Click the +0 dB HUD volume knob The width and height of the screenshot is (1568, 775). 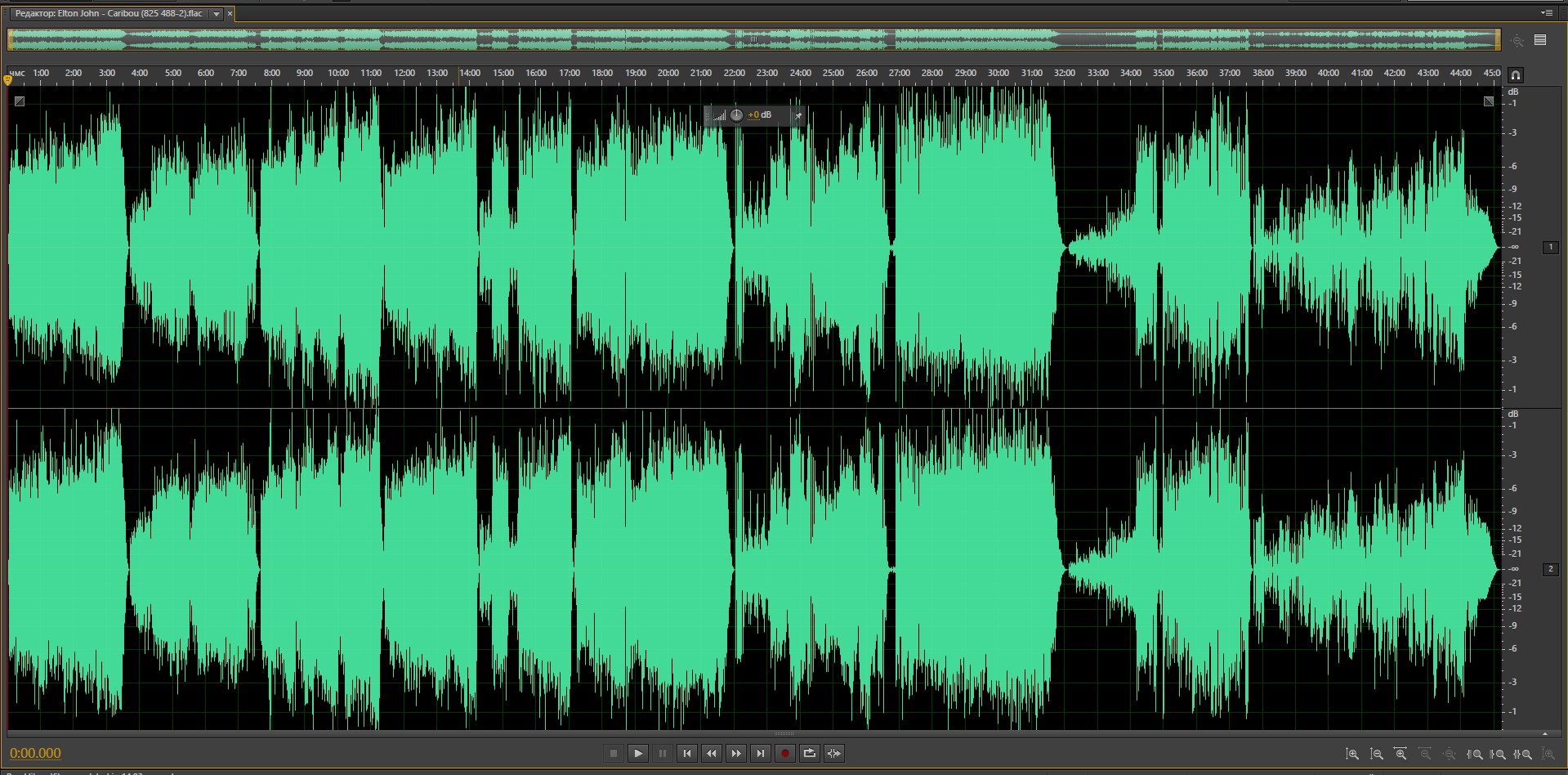[x=736, y=115]
